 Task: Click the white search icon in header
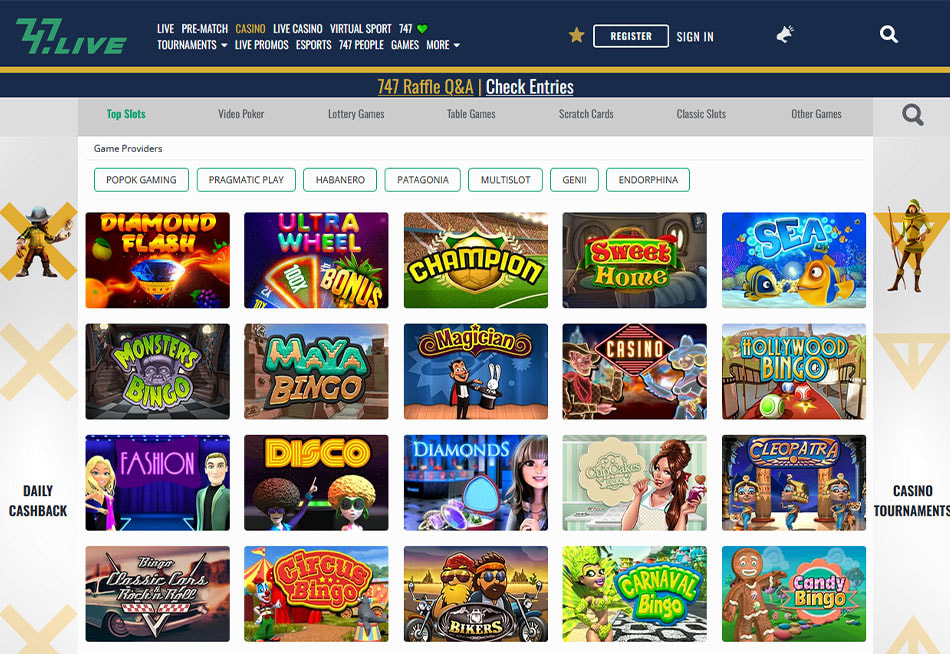pyautogui.click(x=889, y=35)
